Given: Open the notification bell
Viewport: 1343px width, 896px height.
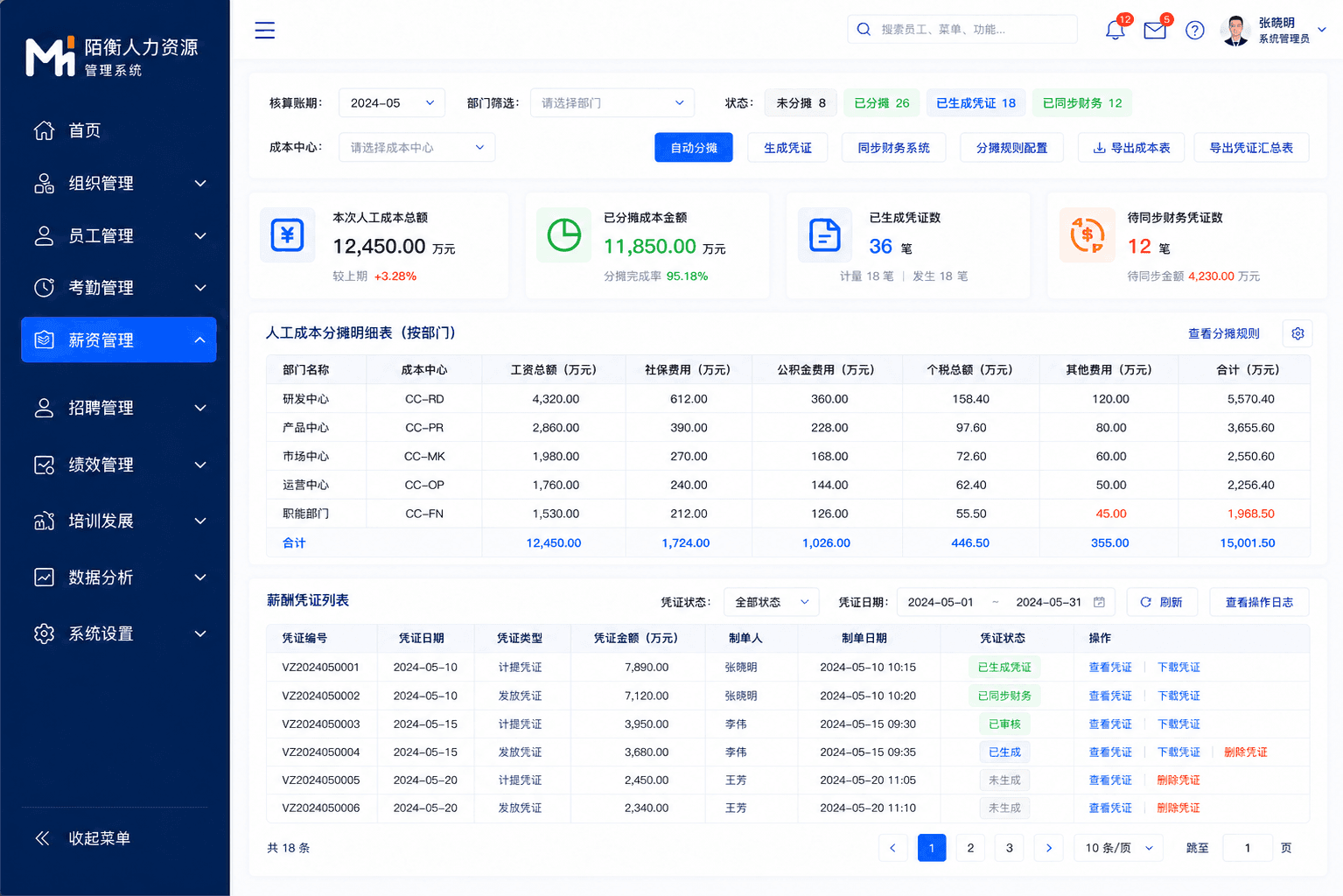Looking at the screenshot, I should 1115,30.
